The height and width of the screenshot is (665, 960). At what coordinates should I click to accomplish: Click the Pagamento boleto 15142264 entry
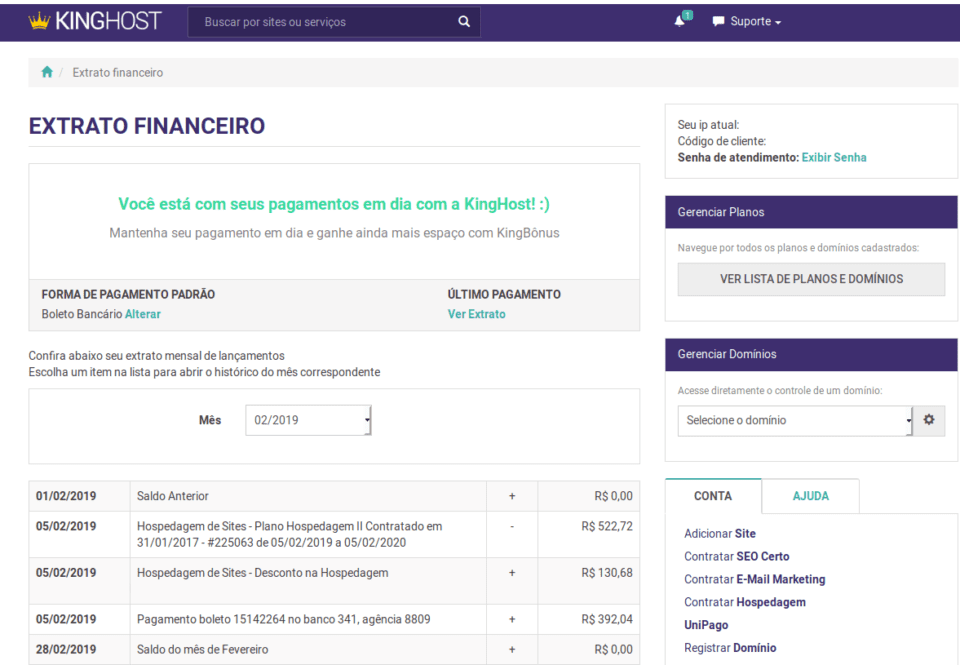pos(283,619)
